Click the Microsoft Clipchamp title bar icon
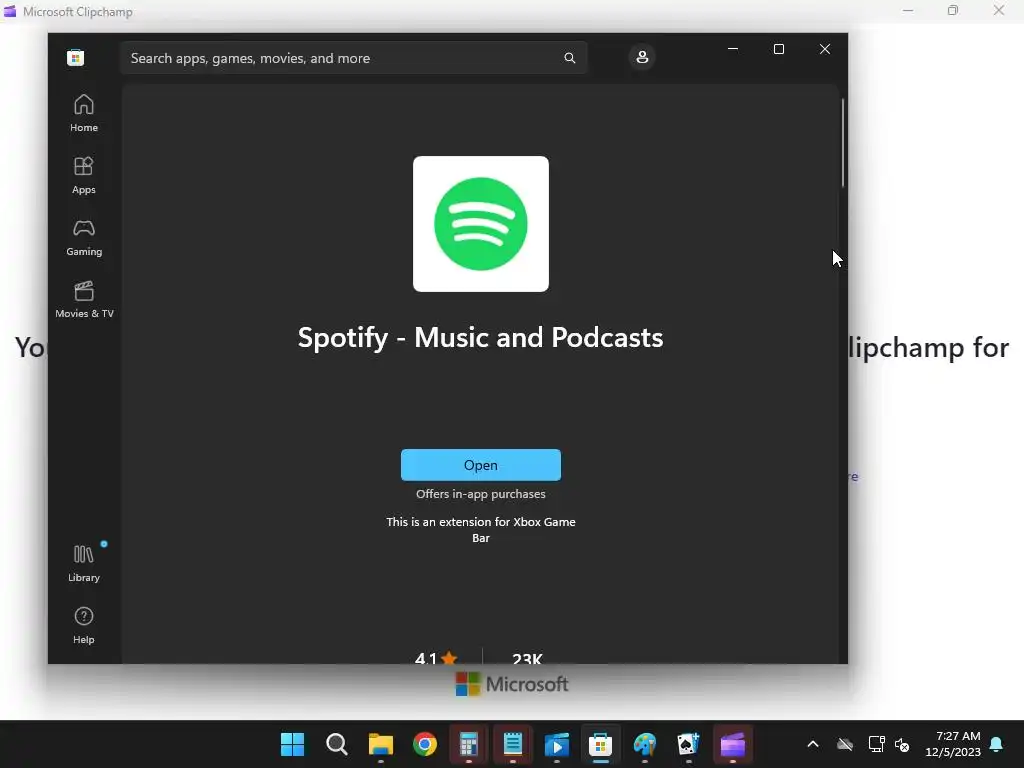Image resolution: width=1024 pixels, height=768 pixels. [9, 11]
